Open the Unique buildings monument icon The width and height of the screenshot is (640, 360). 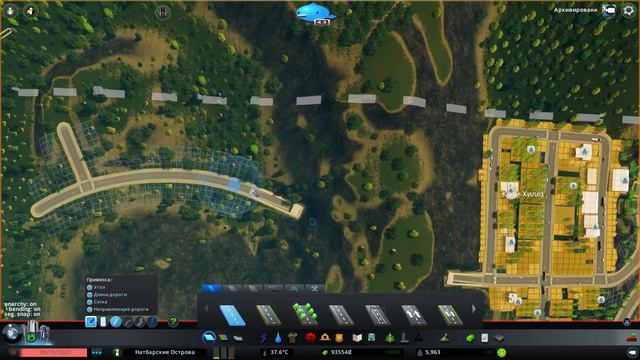coord(404,338)
